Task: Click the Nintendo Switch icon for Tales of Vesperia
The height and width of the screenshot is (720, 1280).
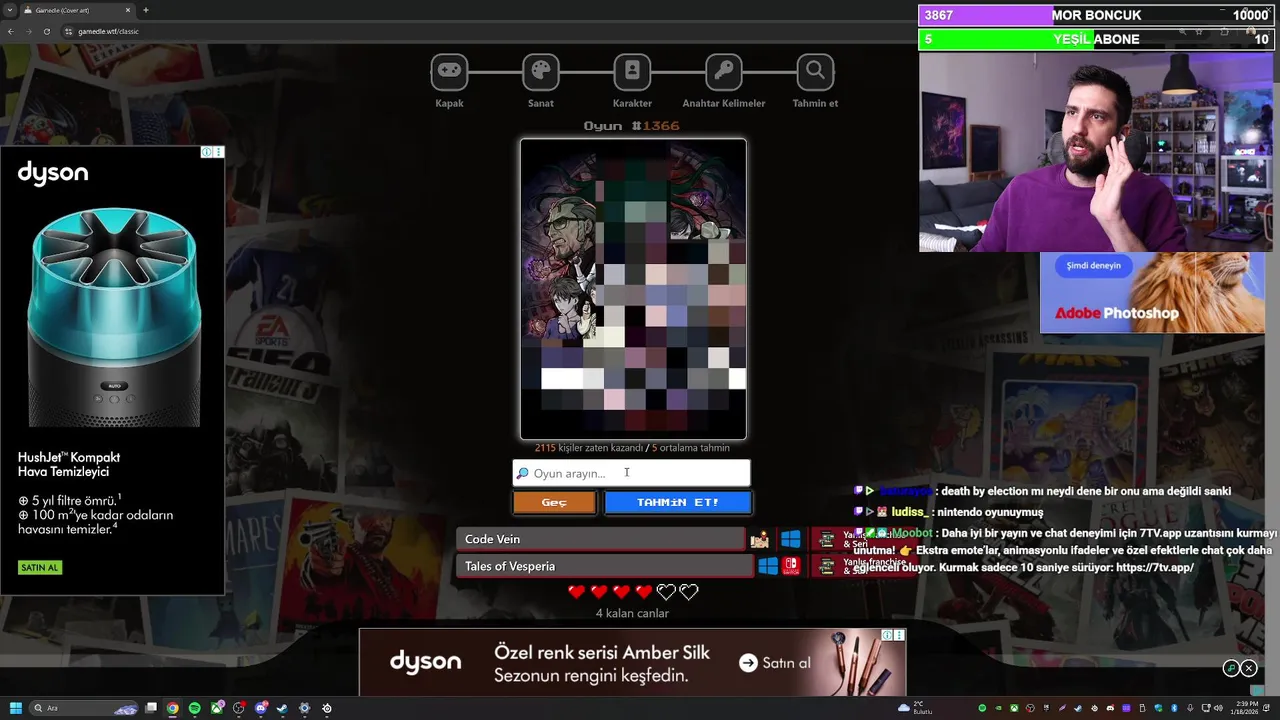Action: (x=791, y=566)
